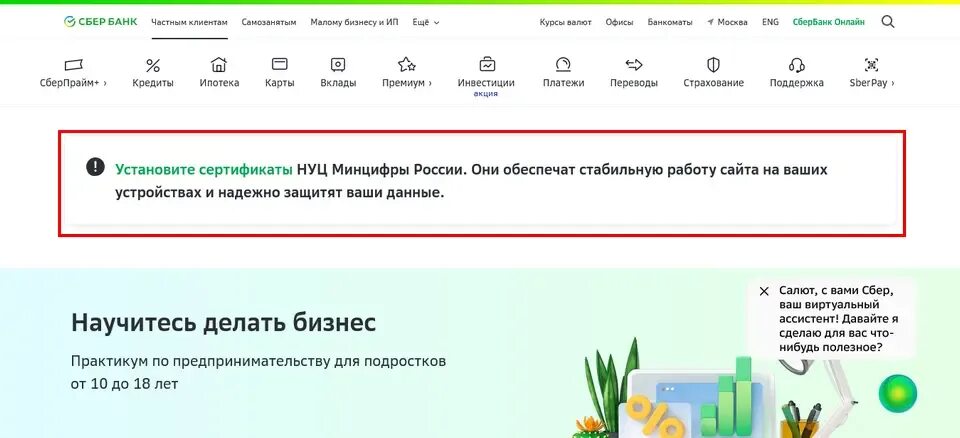The image size is (960, 438).
Task: Click the Кредиты percent icon
Action: pyautogui.click(x=153, y=65)
